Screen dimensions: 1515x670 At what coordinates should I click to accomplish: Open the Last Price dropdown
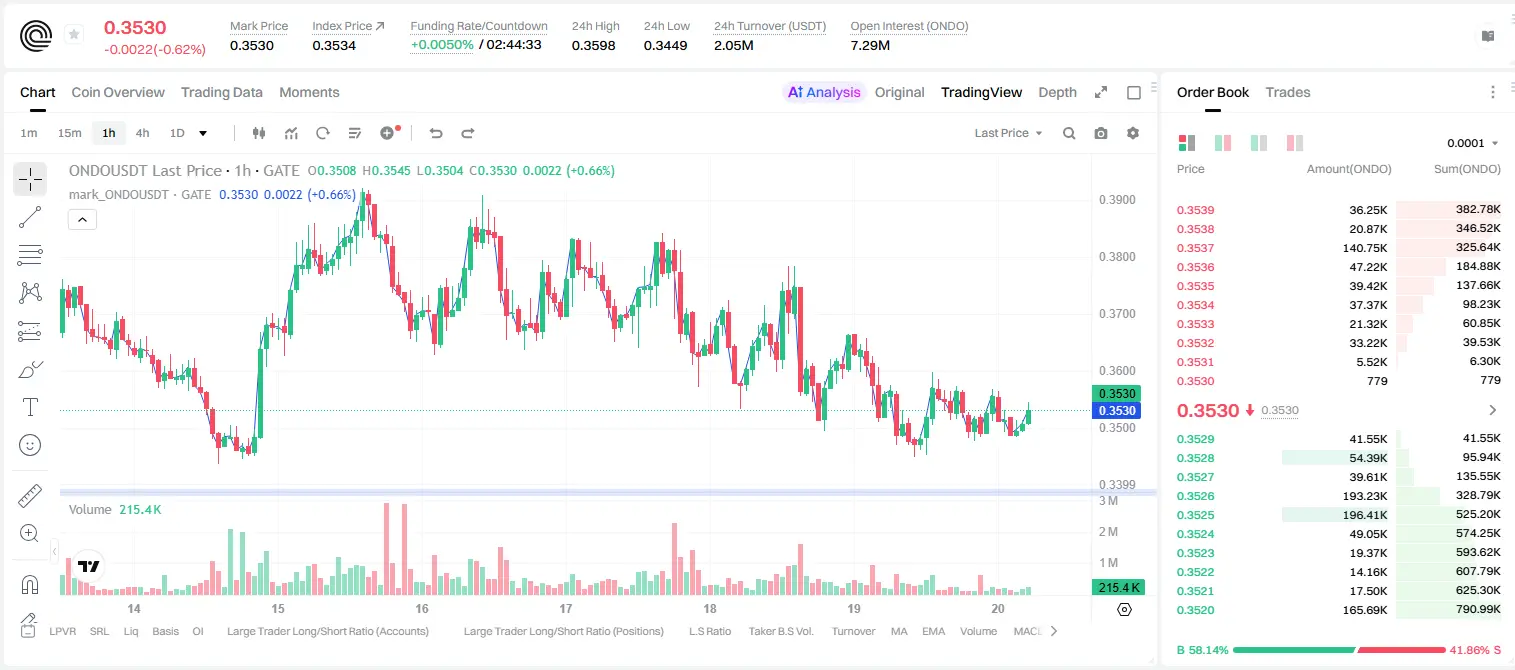pos(1008,133)
